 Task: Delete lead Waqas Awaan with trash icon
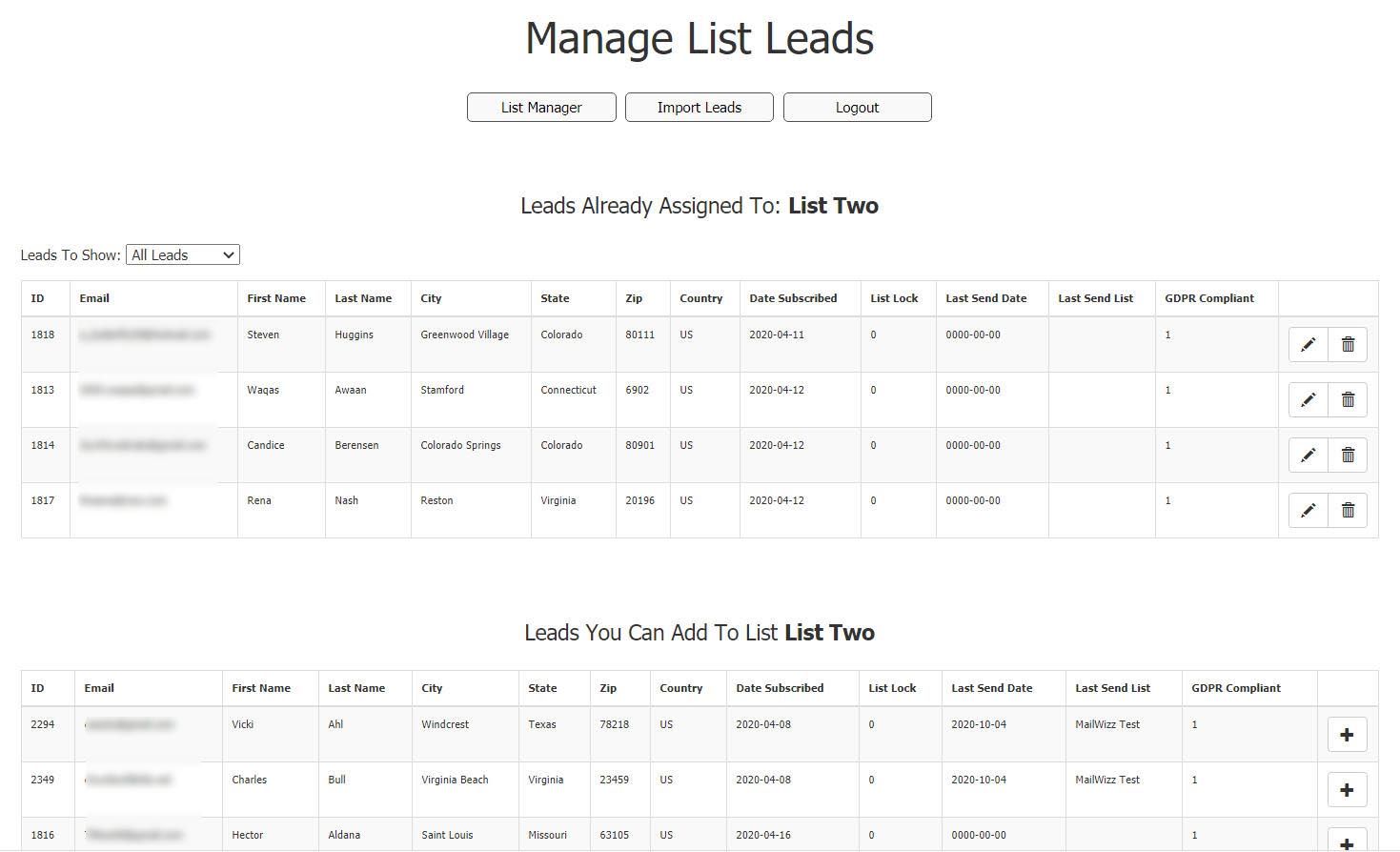pyautogui.click(x=1348, y=400)
